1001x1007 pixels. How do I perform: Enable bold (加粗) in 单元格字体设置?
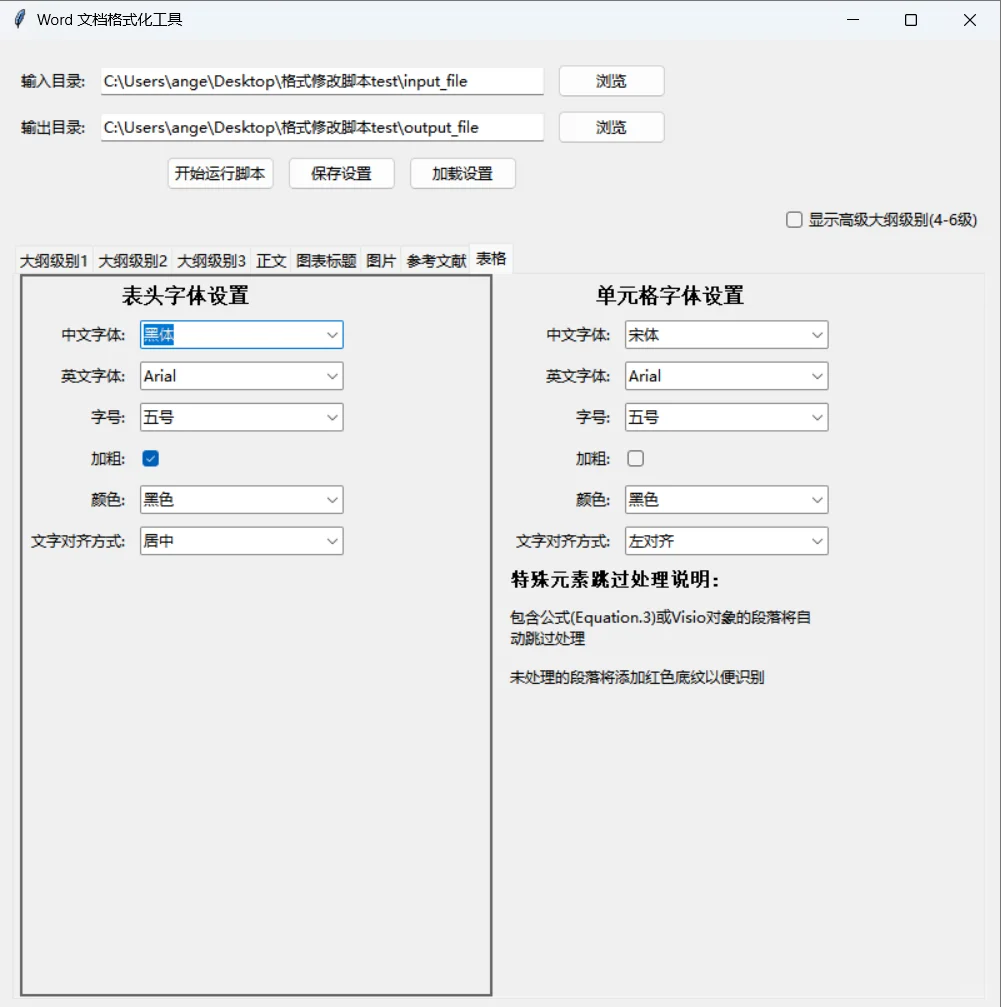click(636, 457)
